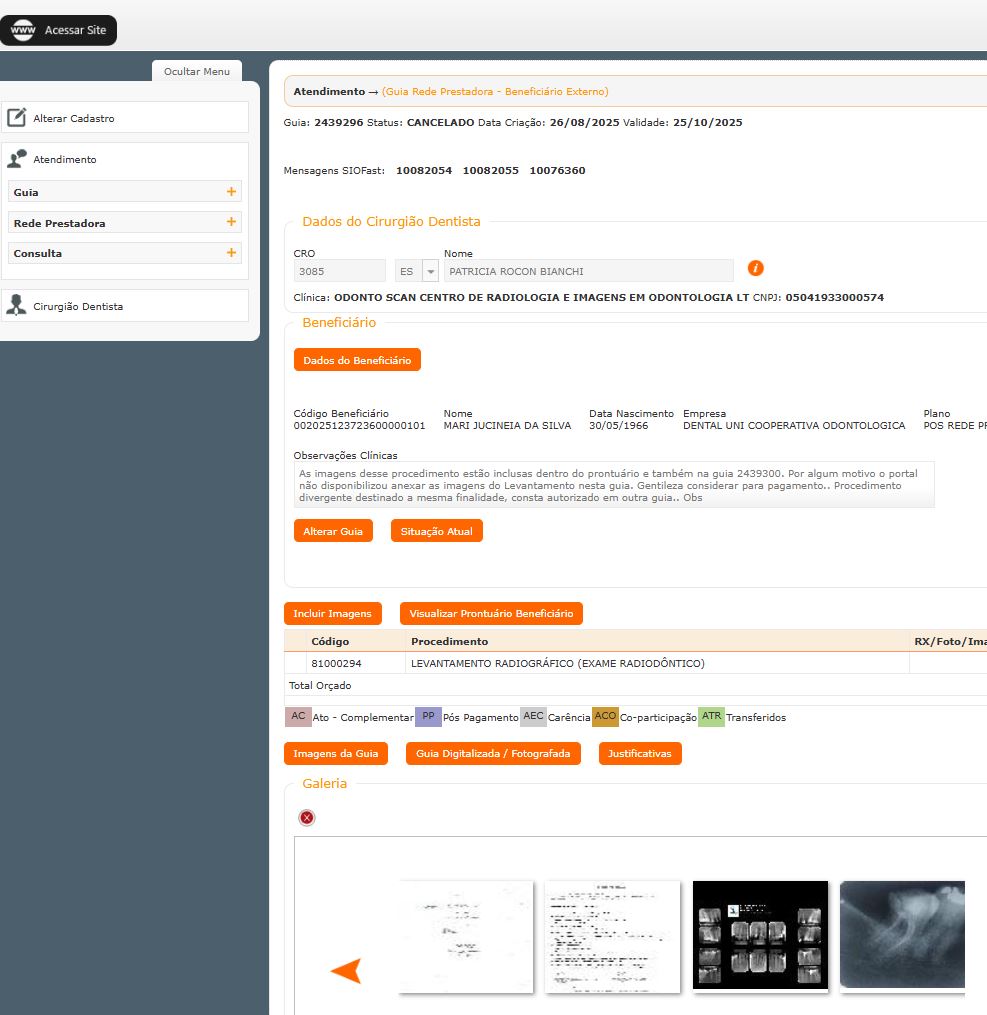The width and height of the screenshot is (987, 1015).
Task: Open the dental x-ray grid thumbnail
Action: [x=760, y=936]
